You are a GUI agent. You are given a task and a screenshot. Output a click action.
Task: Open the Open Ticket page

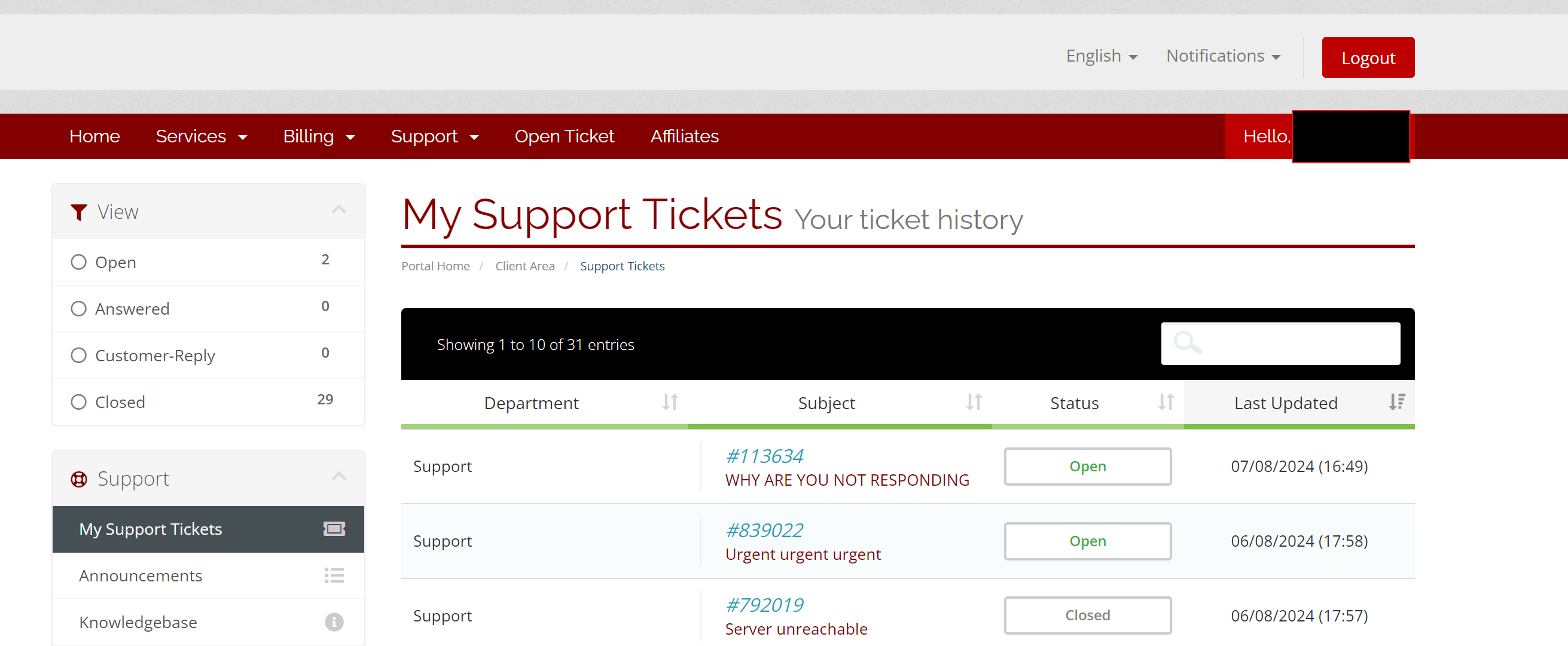(x=565, y=136)
